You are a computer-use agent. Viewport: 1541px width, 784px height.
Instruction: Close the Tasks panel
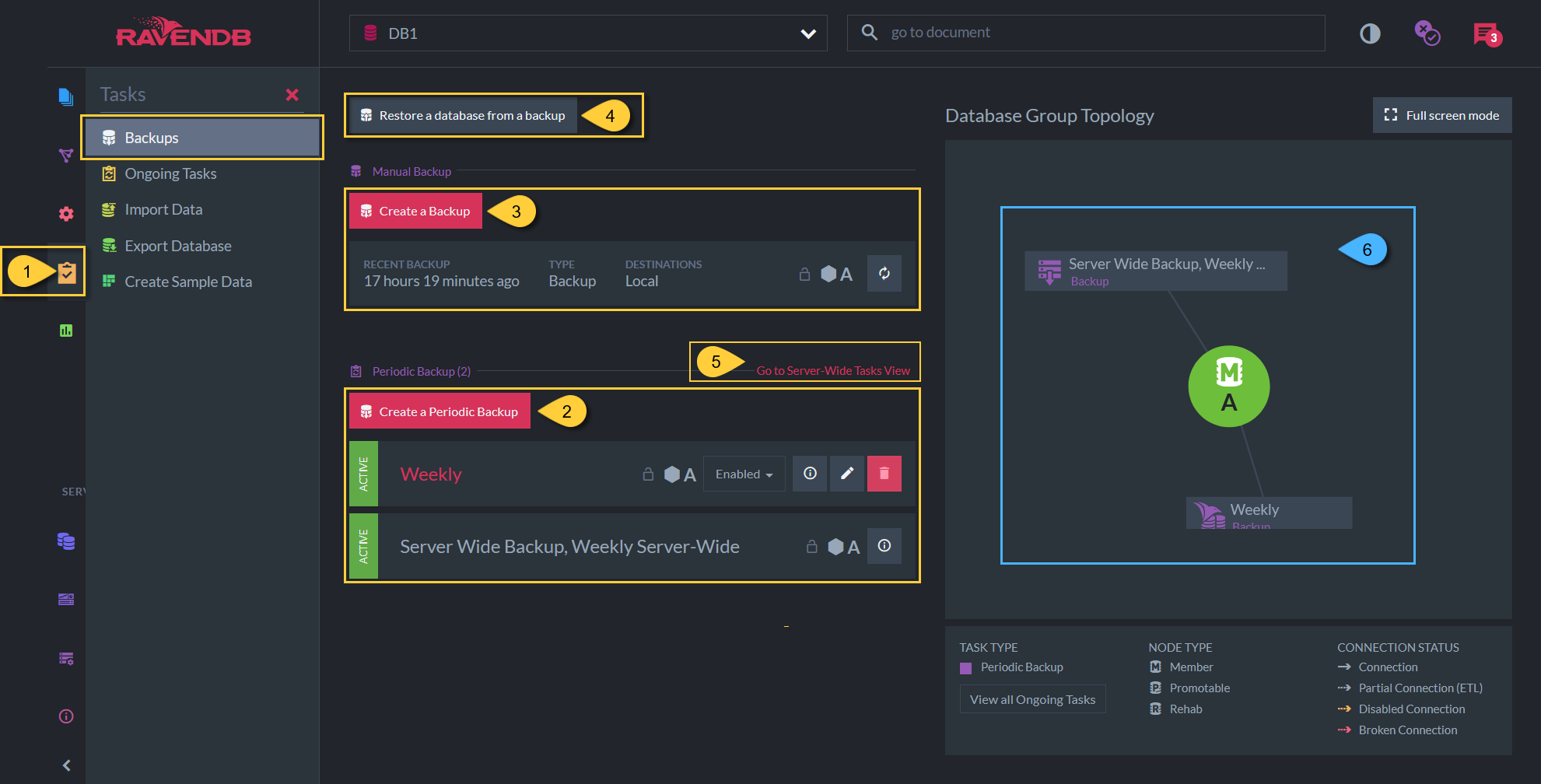point(292,95)
